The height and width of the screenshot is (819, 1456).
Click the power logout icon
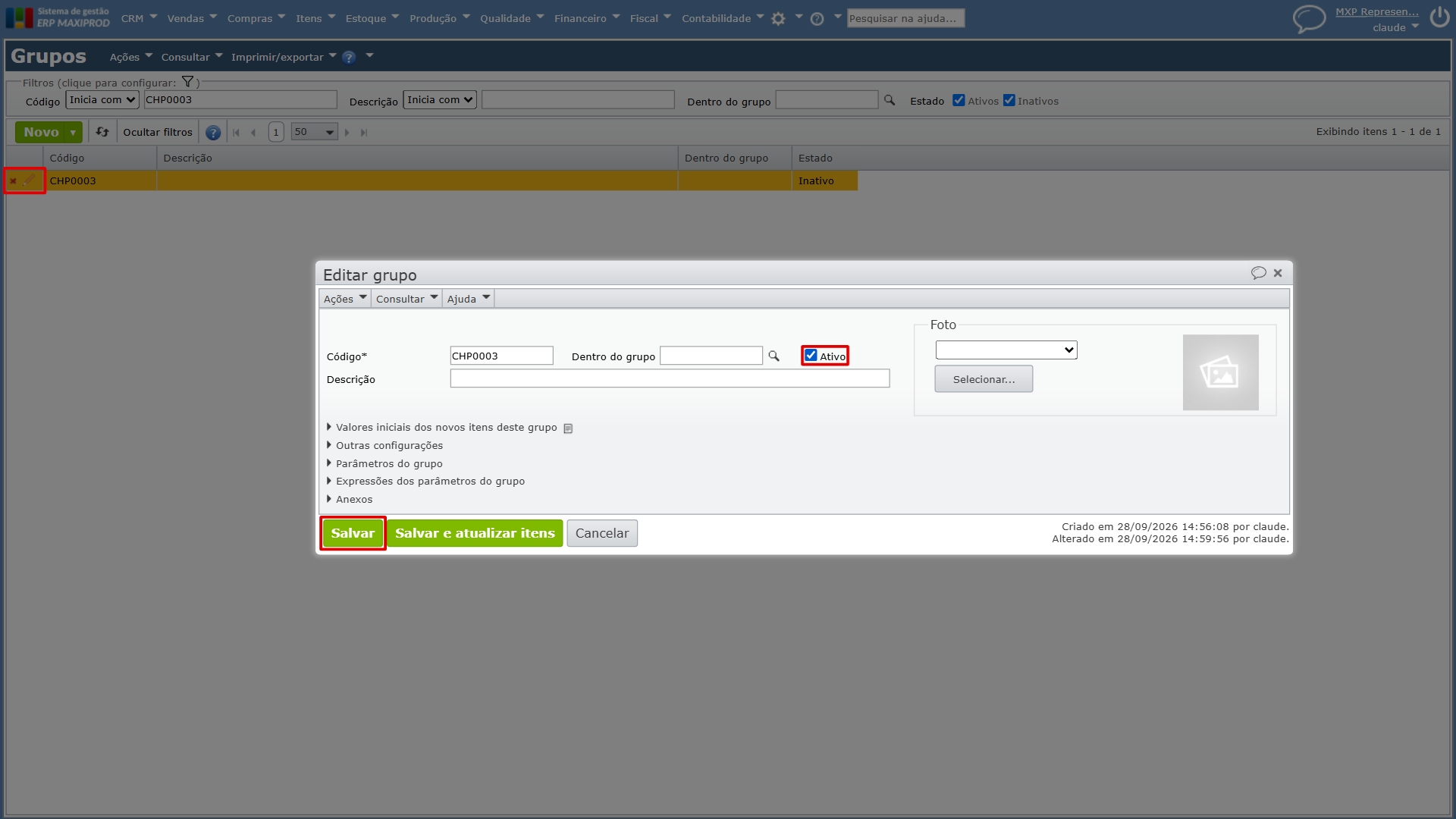[x=1439, y=17]
